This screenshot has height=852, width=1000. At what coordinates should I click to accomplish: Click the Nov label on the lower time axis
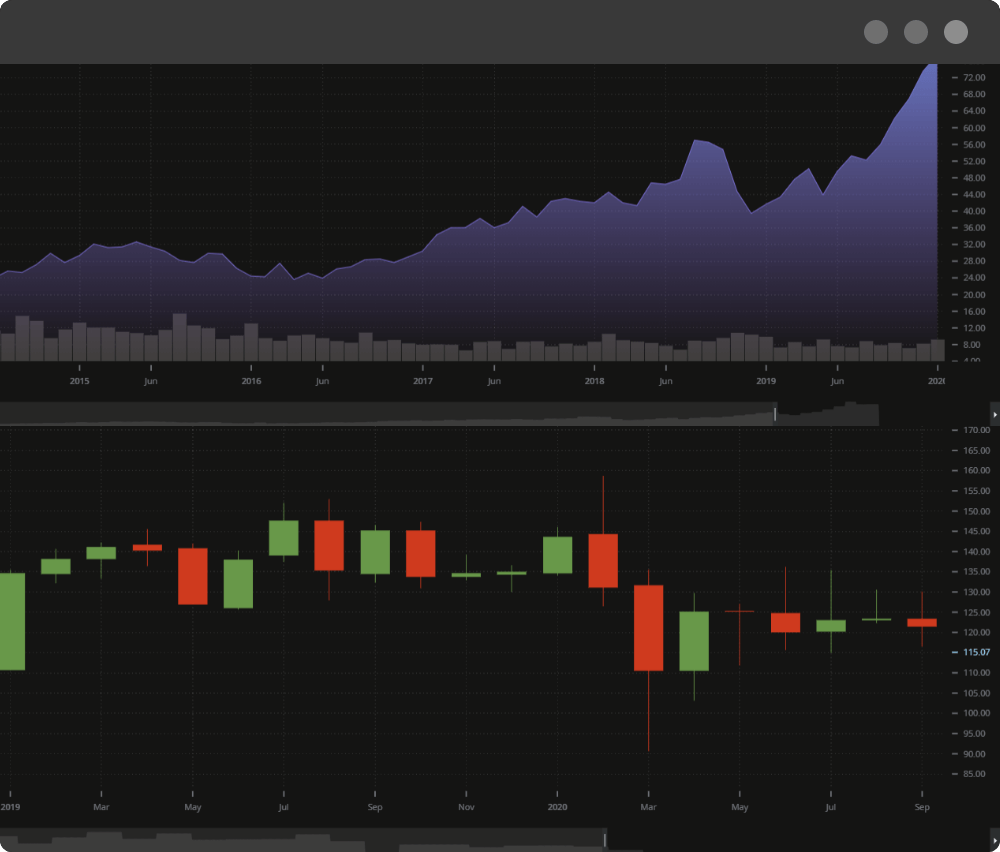point(466,807)
